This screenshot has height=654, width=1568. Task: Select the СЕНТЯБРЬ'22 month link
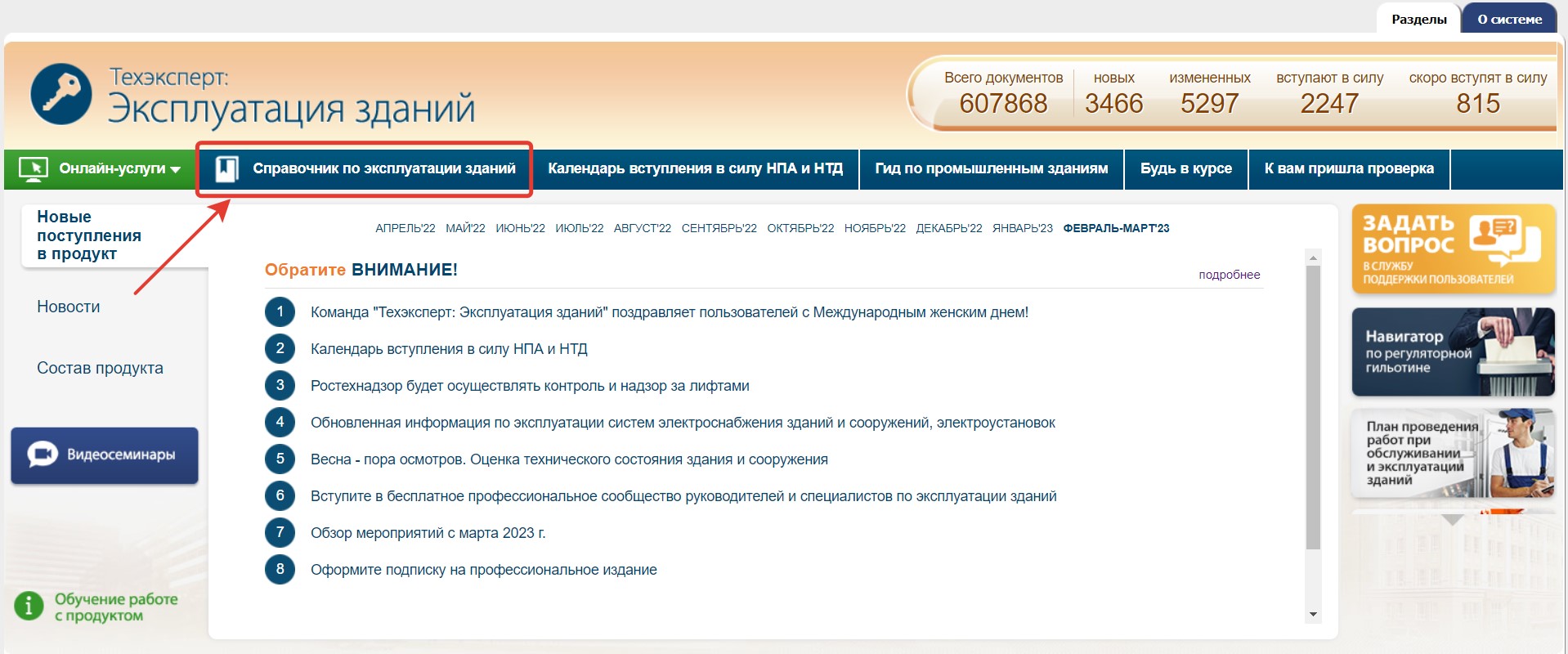719,228
